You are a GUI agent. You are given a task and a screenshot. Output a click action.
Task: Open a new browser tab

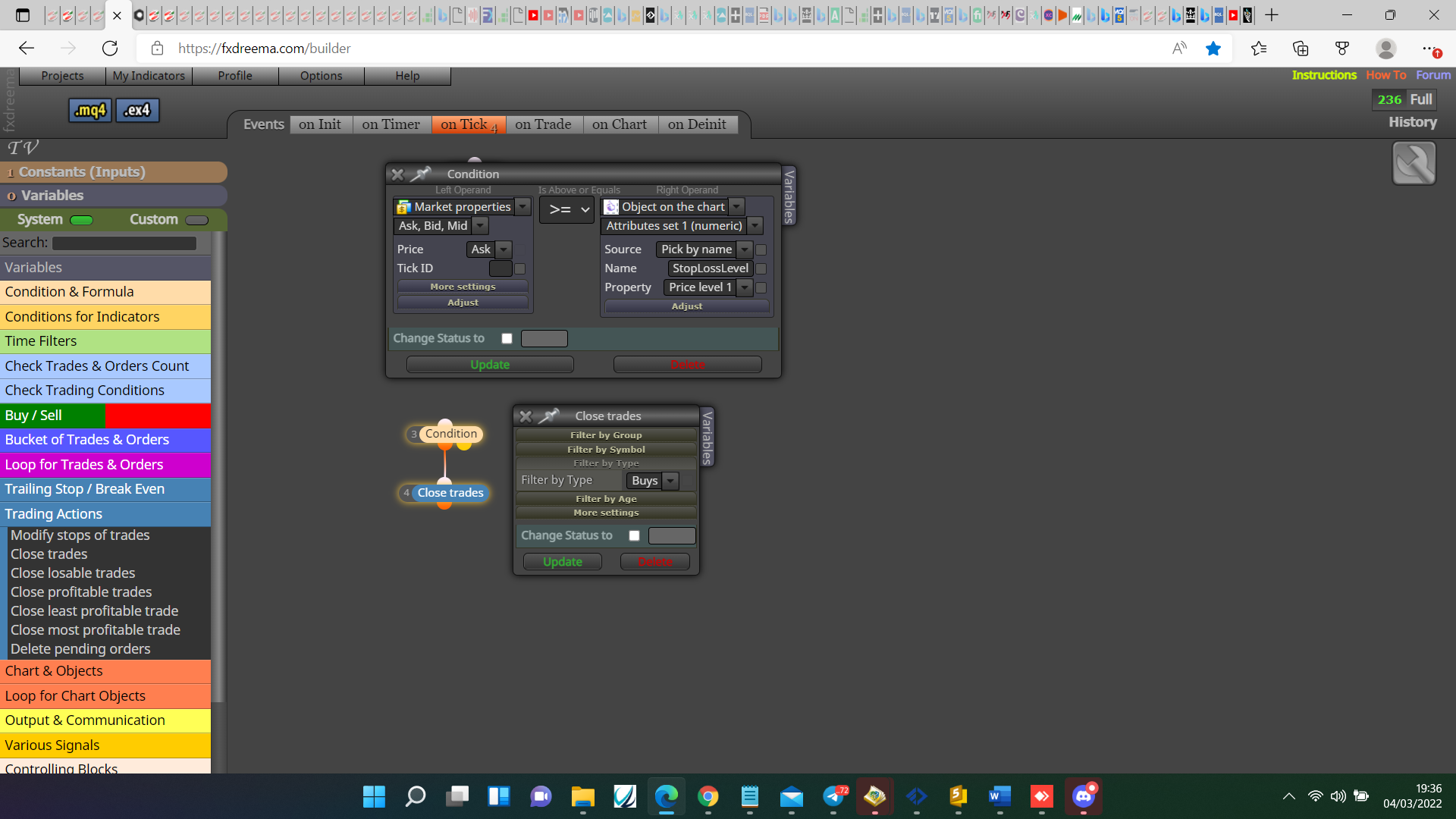pos(1272,15)
